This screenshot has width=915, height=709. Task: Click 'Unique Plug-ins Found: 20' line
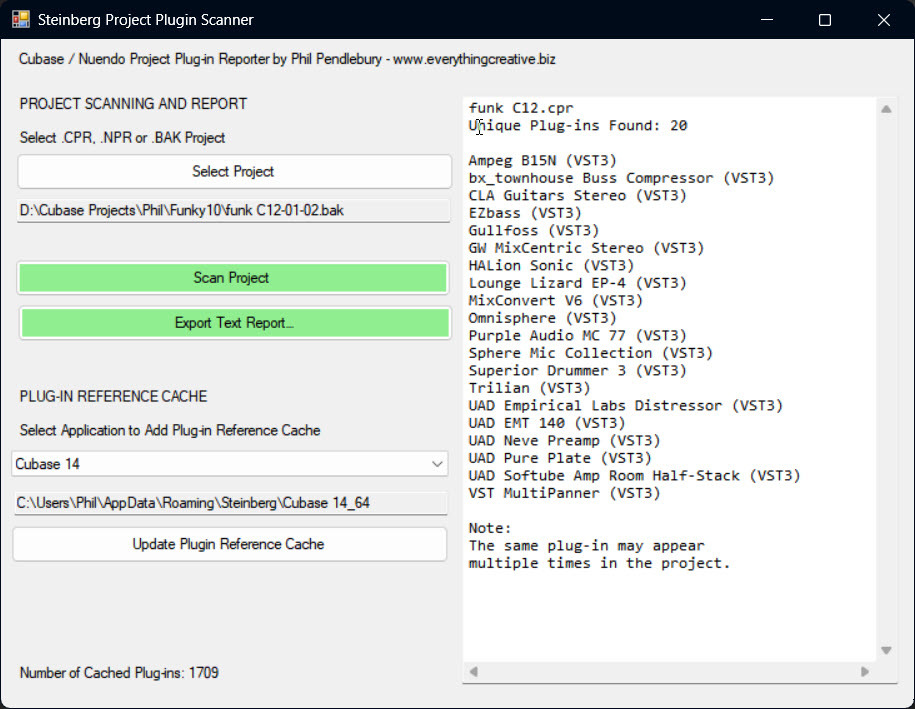(x=578, y=125)
